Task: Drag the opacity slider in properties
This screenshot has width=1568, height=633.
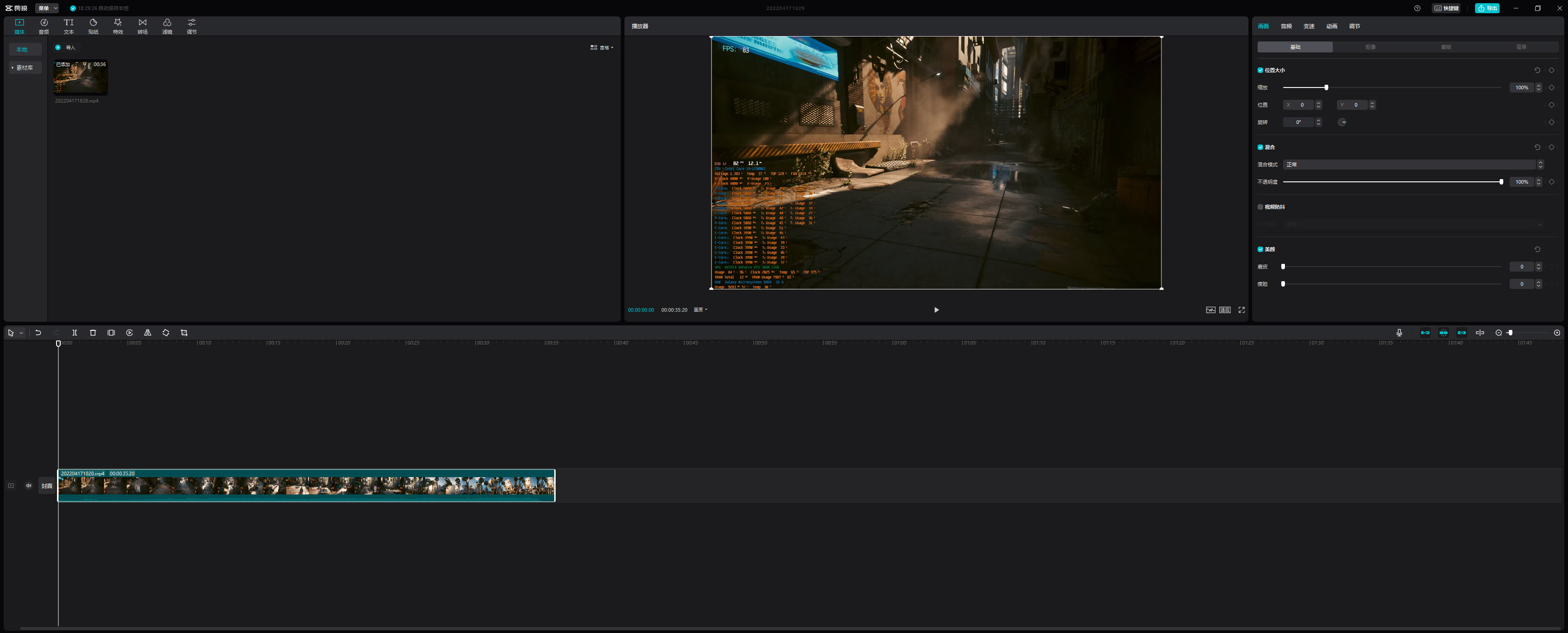Action: click(x=1501, y=182)
